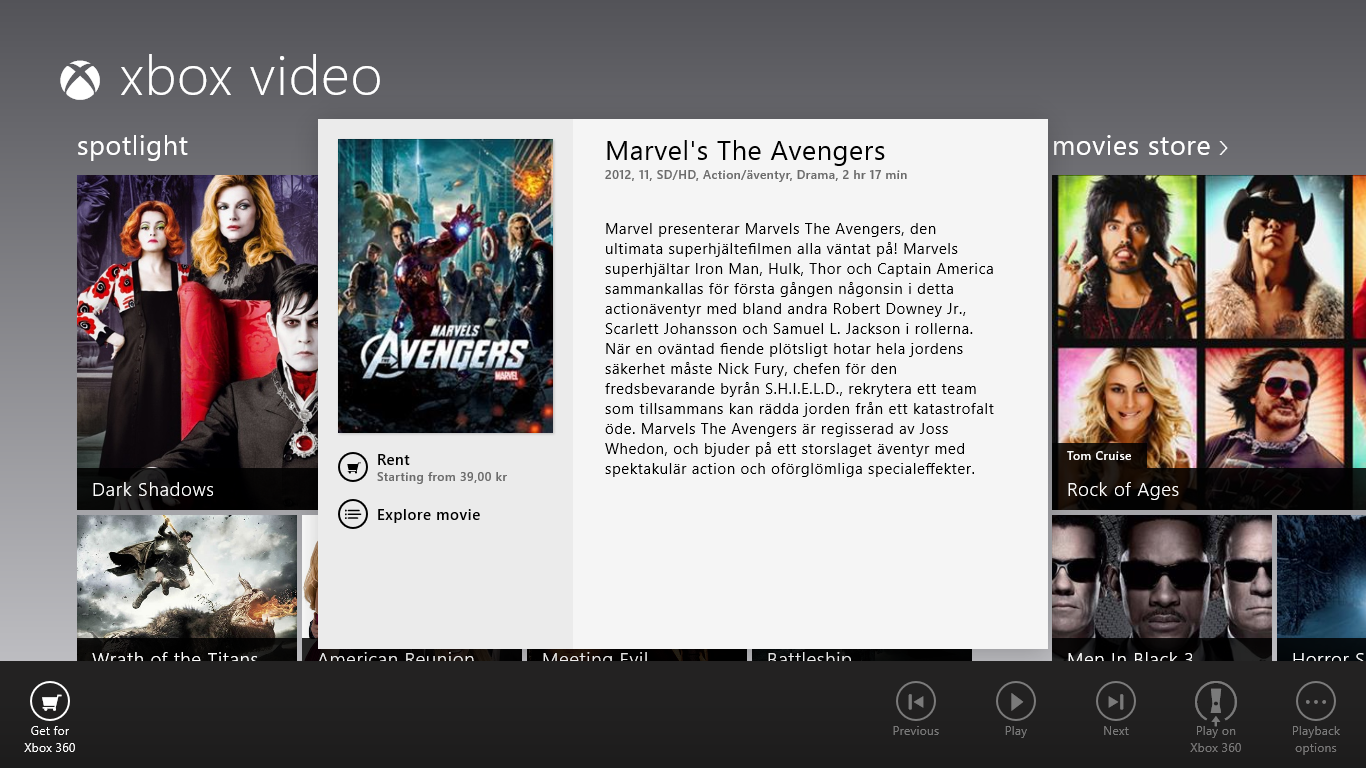Viewport: 1366px width, 768px height.
Task: Click the Explore movie list icon
Action: [x=353, y=515]
